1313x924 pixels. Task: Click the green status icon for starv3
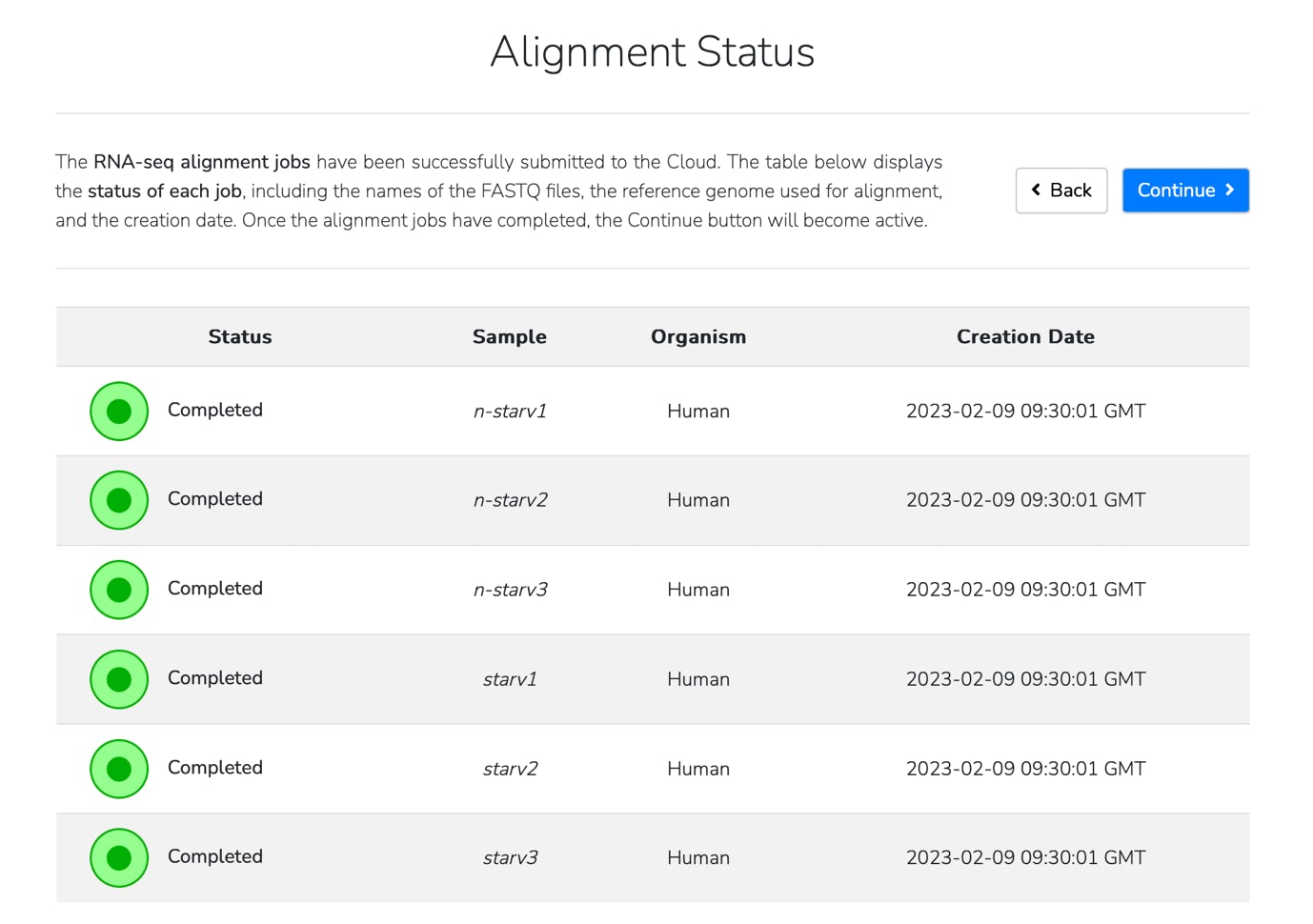coord(119,857)
